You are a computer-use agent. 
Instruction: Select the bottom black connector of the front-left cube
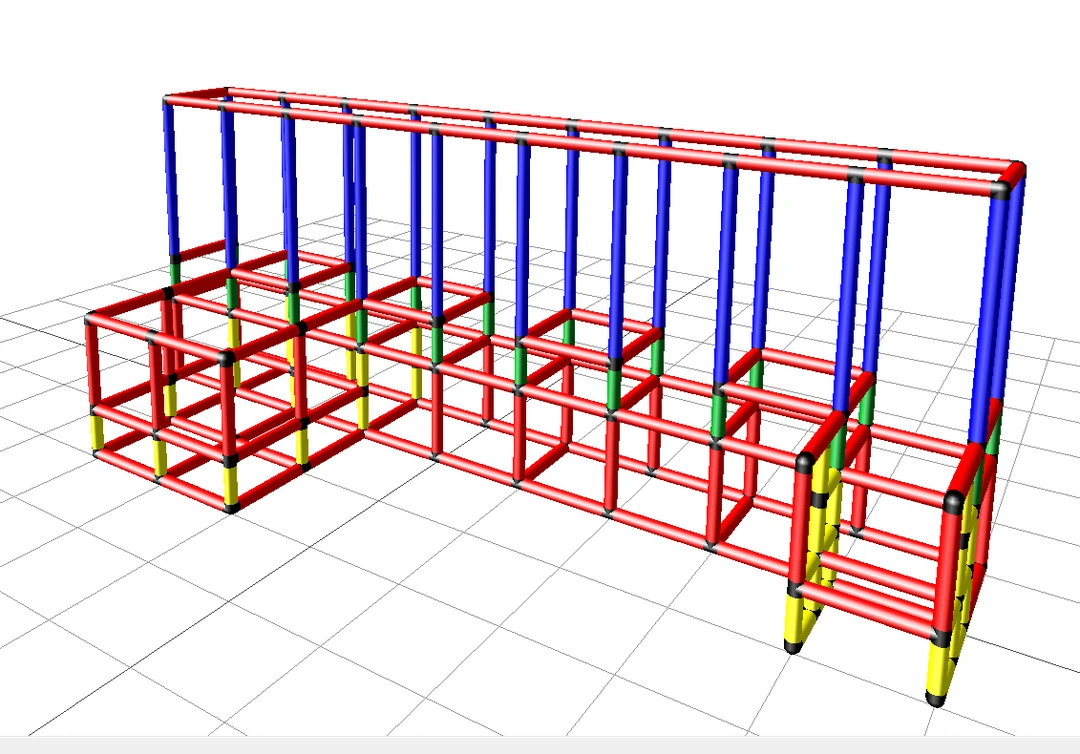[233, 507]
